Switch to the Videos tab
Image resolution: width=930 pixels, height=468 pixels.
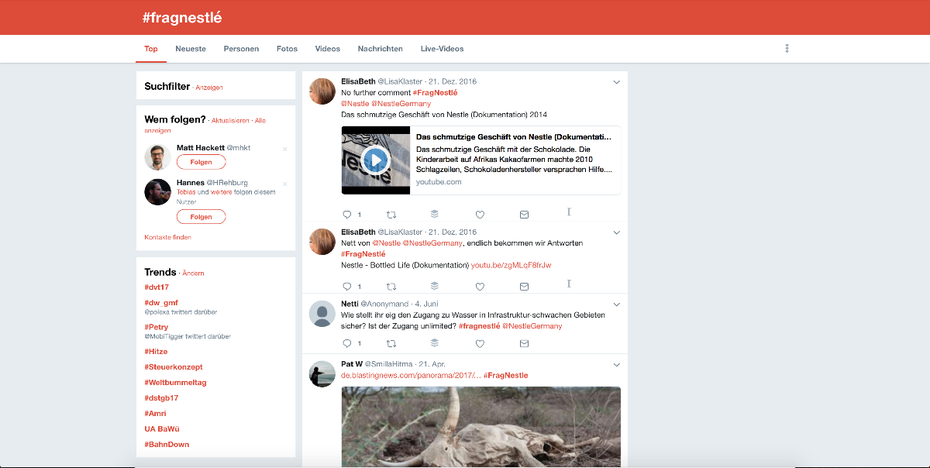click(x=327, y=49)
